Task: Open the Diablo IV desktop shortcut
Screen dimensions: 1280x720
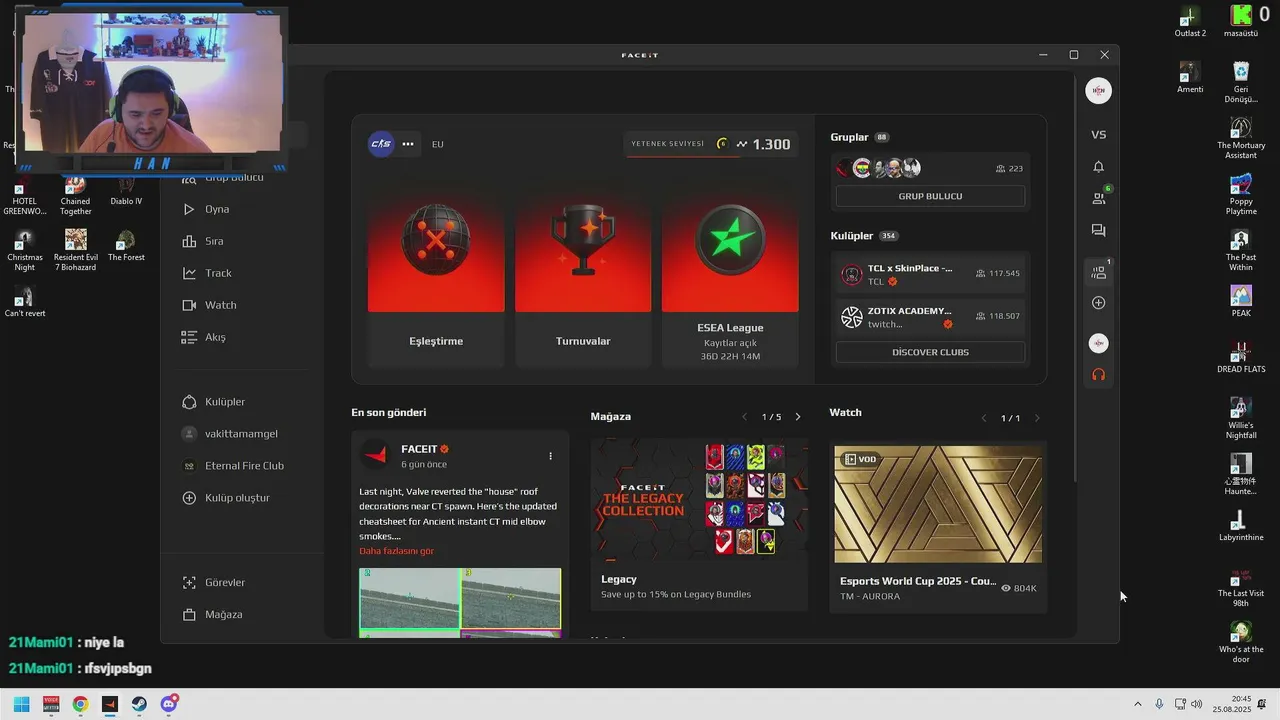Action: tap(126, 190)
